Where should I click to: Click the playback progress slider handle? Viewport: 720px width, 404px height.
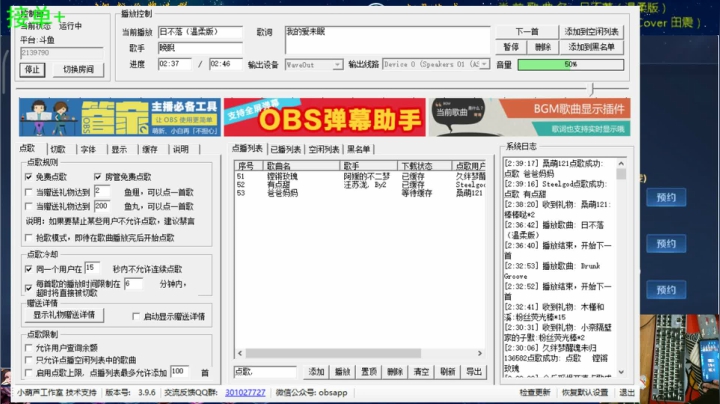592,89
